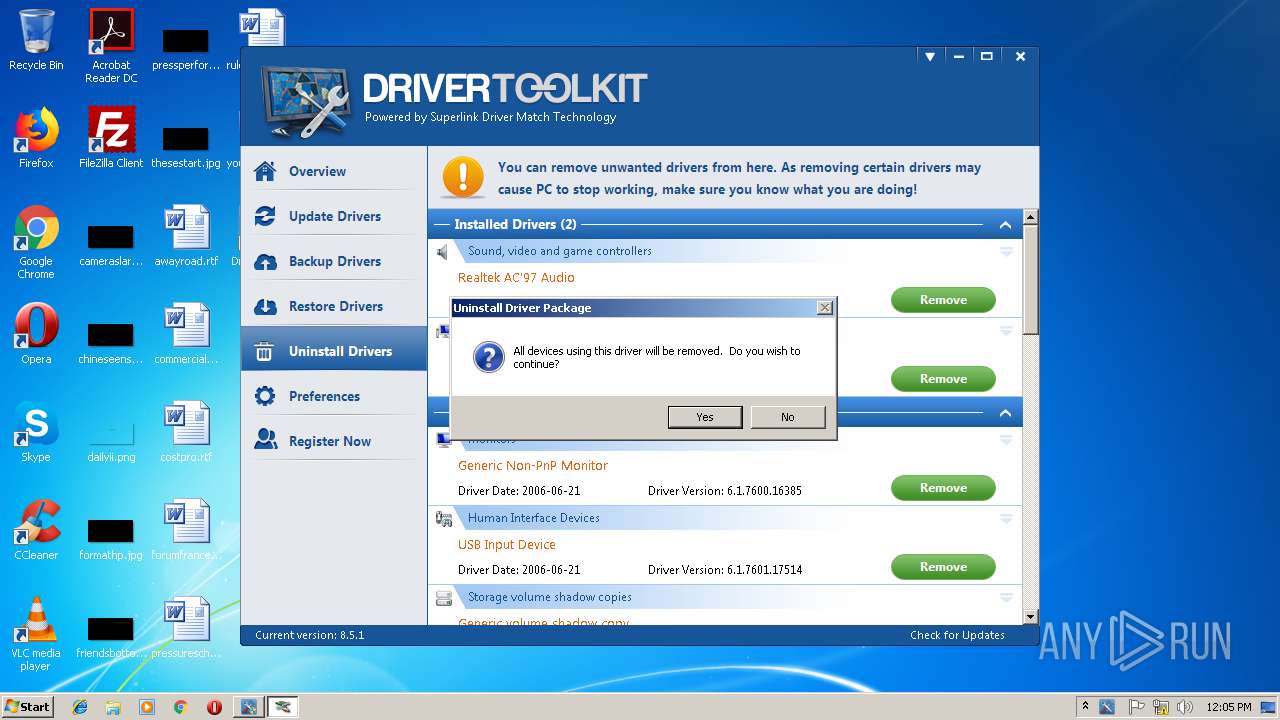This screenshot has width=1280, height=720.
Task: Select the Update Drivers refresh icon
Action: (265, 216)
